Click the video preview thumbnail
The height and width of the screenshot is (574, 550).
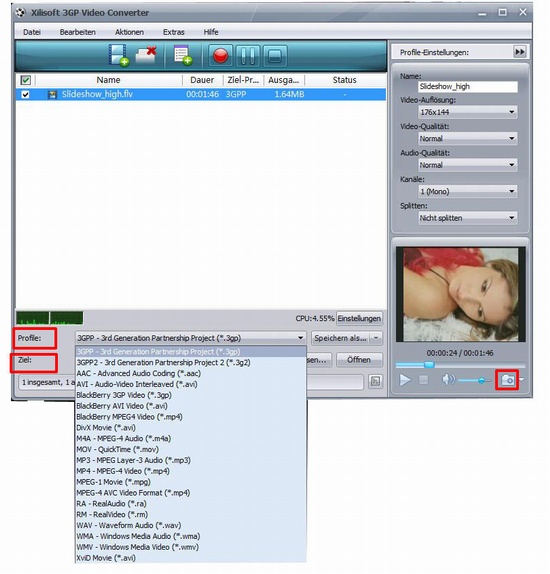pyautogui.click(x=461, y=294)
